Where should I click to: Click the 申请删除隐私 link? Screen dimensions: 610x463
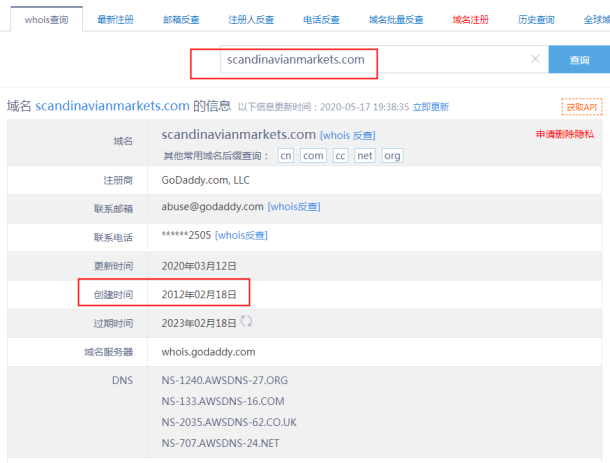tap(565, 134)
